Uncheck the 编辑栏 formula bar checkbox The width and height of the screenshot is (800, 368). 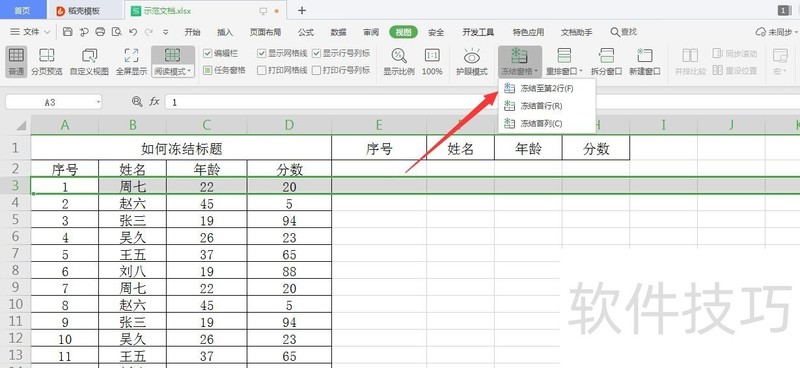[x=208, y=53]
